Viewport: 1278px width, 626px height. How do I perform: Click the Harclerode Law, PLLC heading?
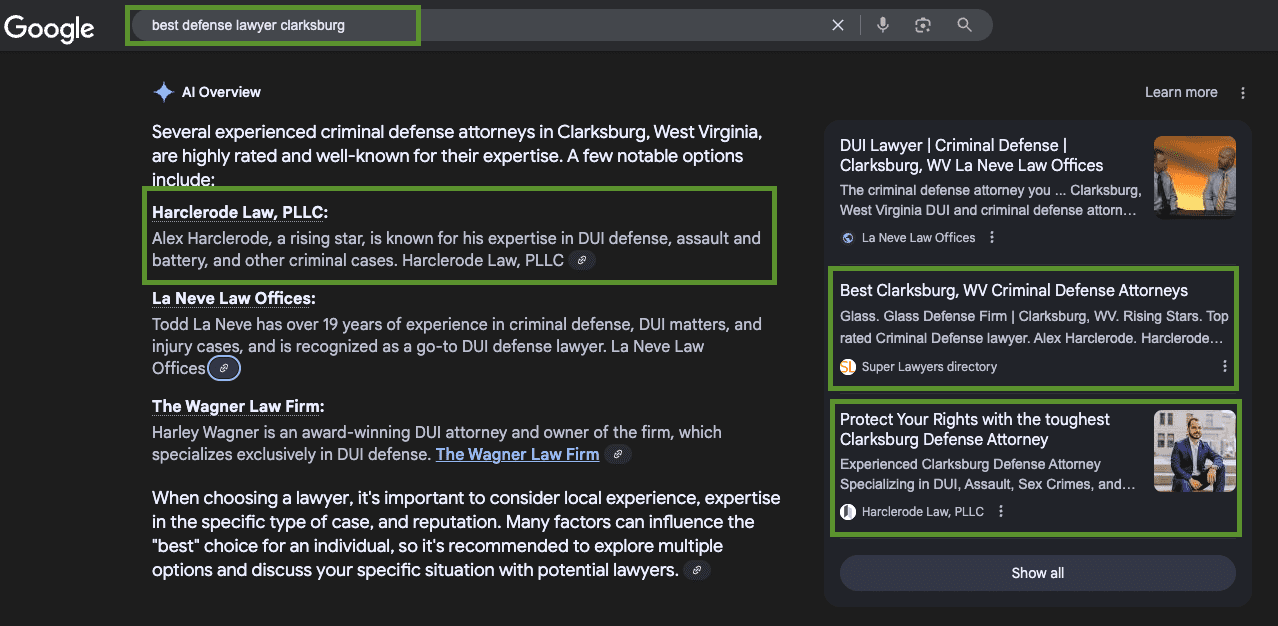(240, 212)
